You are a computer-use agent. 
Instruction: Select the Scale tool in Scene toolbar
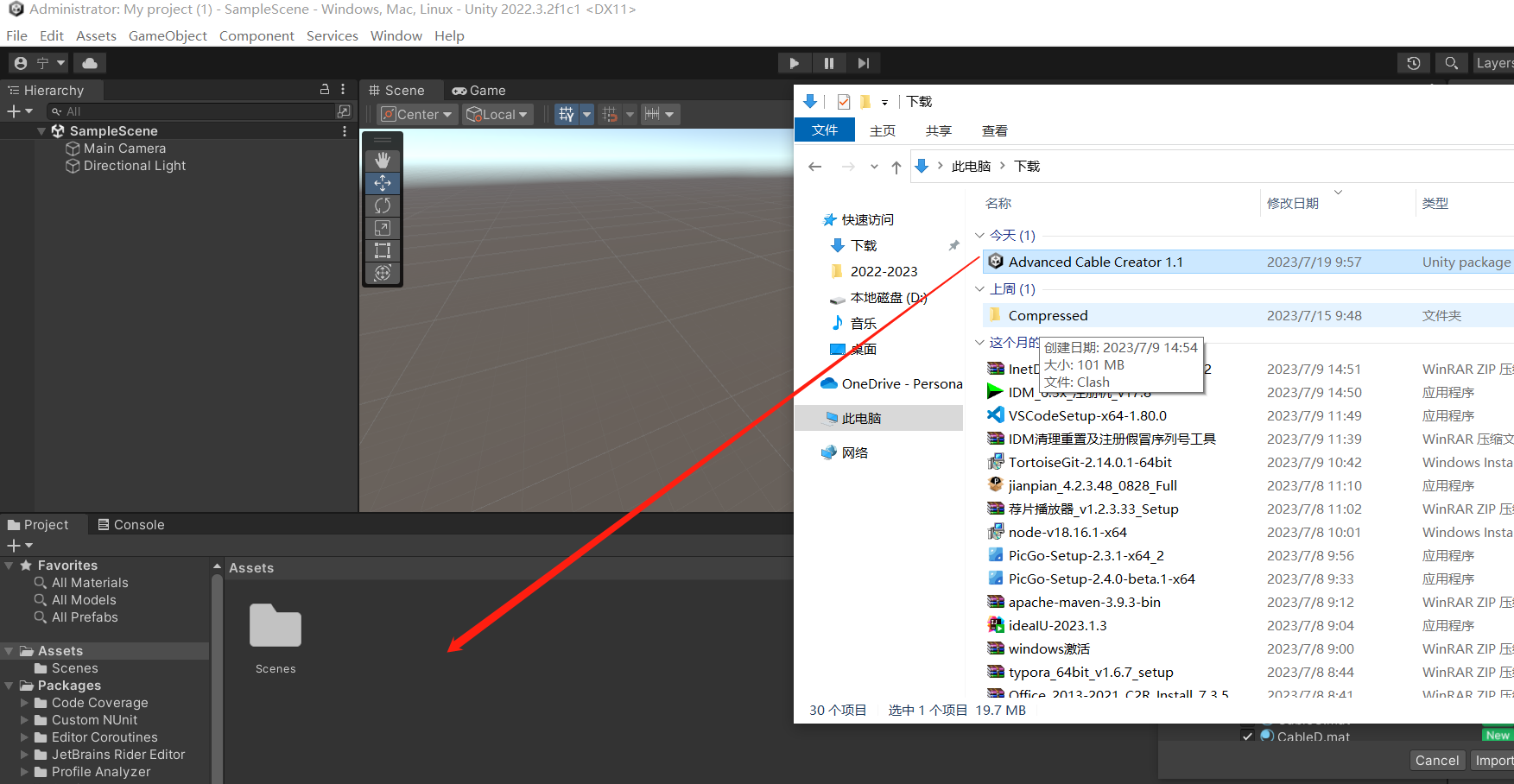click(x=383, y=228)
